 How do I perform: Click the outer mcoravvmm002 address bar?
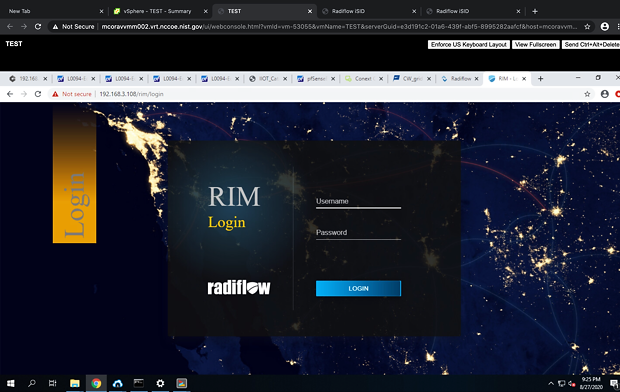click(x=339, y=27)
